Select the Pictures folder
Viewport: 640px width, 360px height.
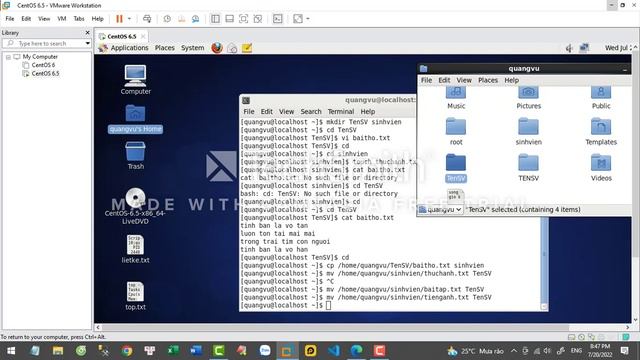[529, 98]
